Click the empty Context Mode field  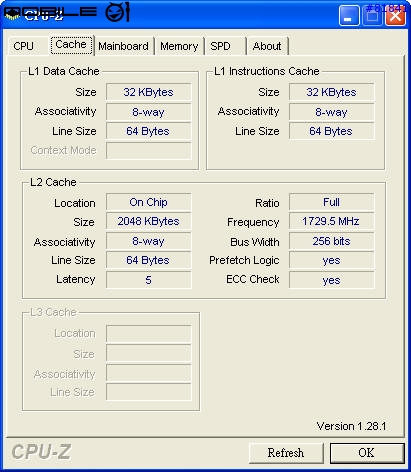tap(148, 150)
